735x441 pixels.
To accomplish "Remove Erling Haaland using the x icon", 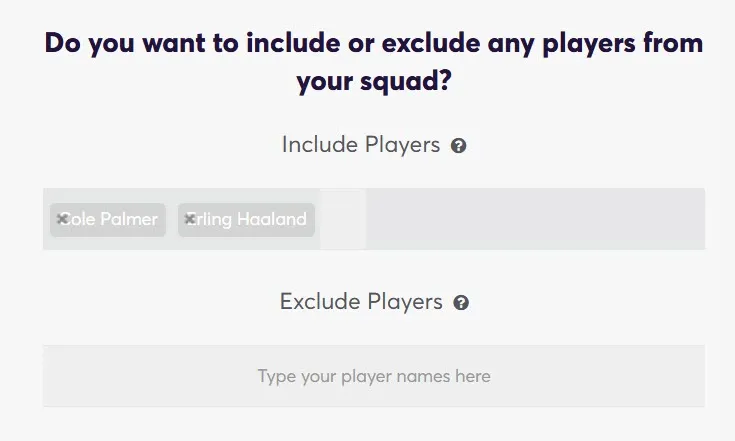I will click(x=190, y=218).
